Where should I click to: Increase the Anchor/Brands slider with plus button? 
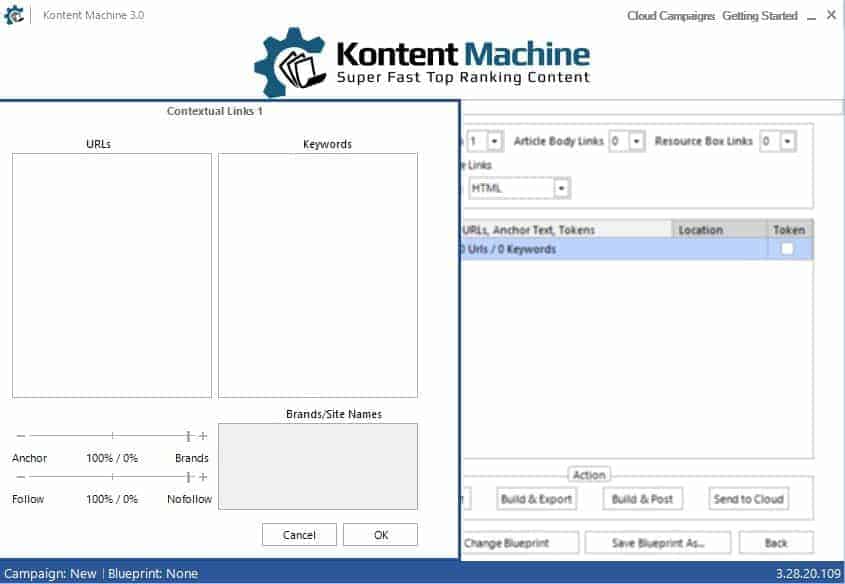click(x=203, y=435)
